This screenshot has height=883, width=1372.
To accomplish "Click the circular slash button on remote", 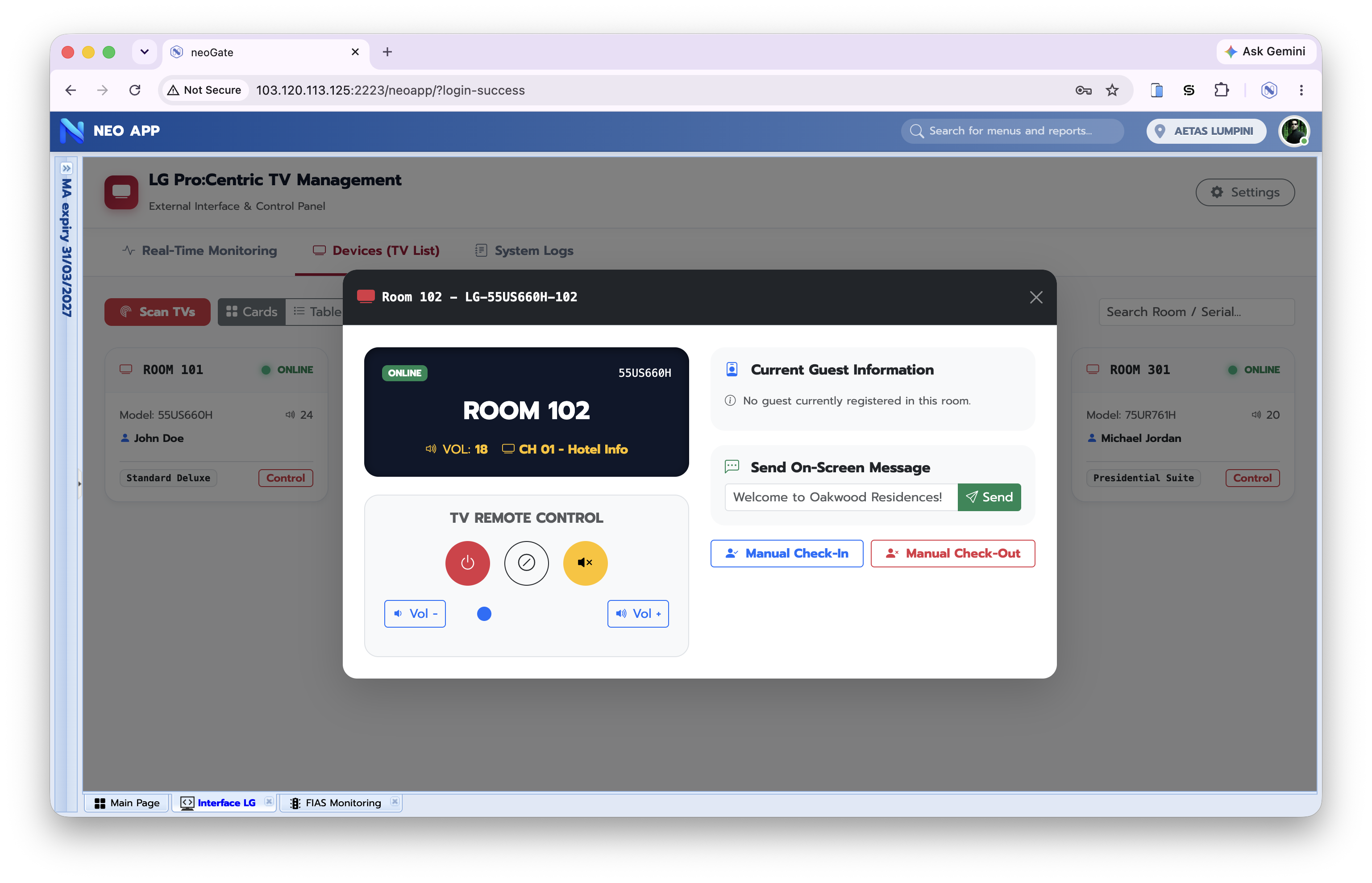I will point(526,562).
